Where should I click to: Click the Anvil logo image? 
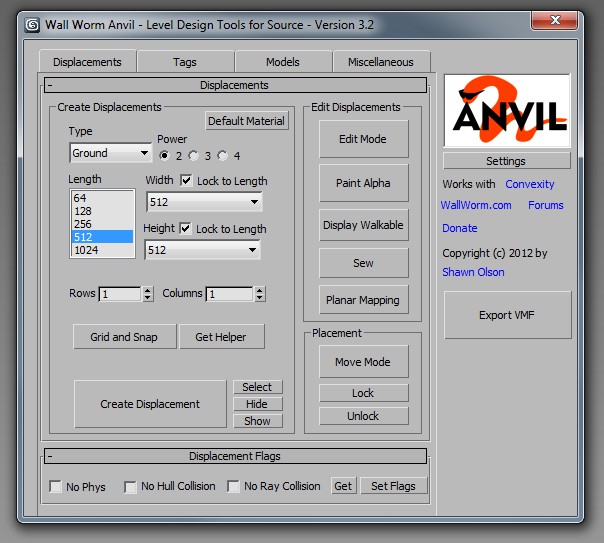click(507, 111)
